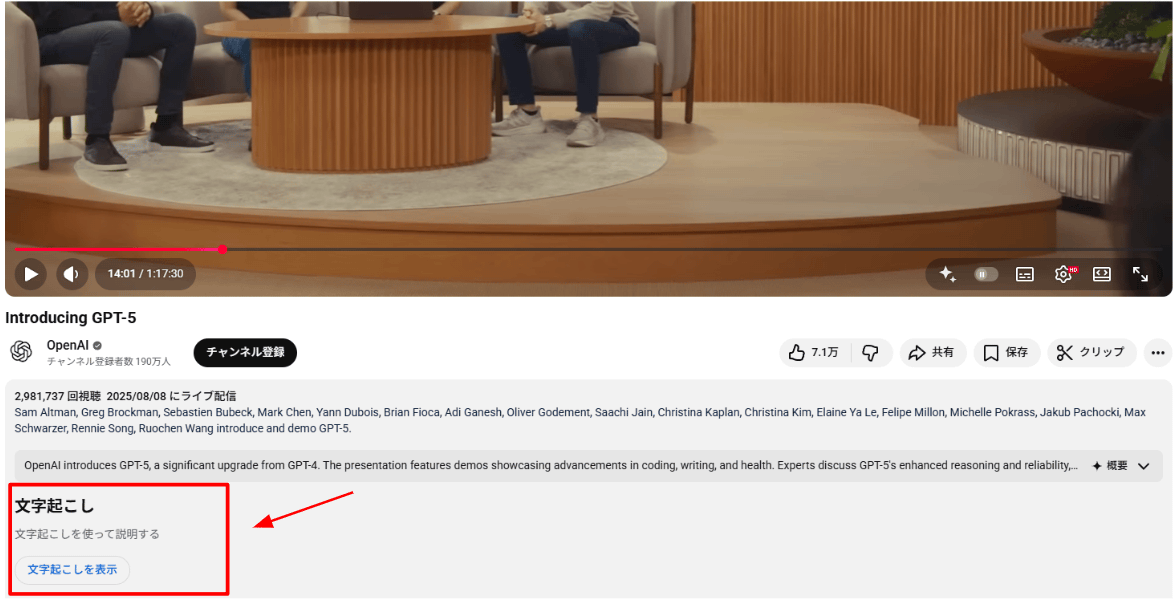
Task: Create a clip with クリップ button
Action: pos(1091,353)
